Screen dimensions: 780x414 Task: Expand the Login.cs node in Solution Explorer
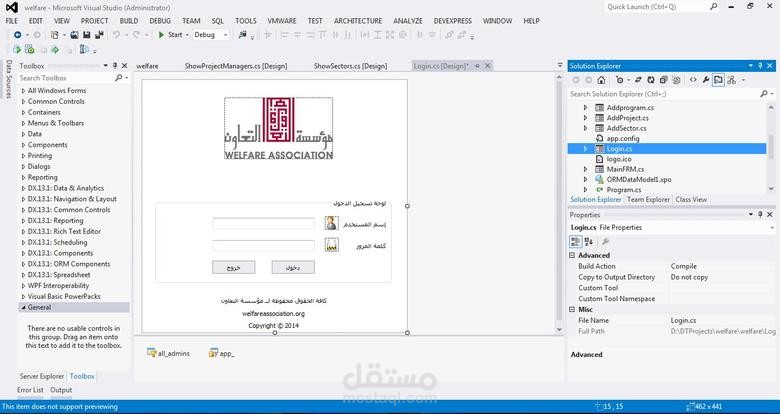pos(585,149)
